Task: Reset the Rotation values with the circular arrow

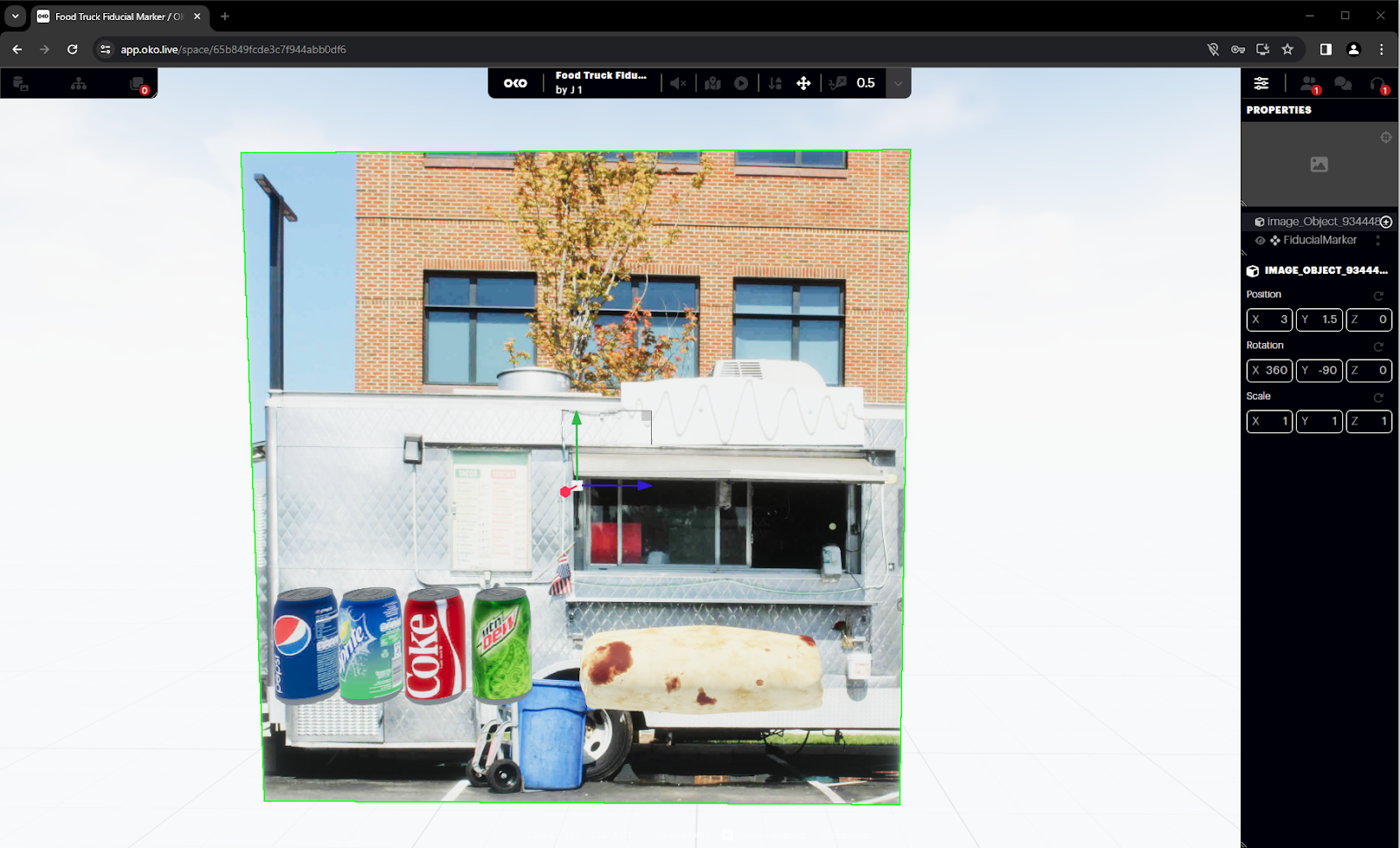Action: point(1380,347)
